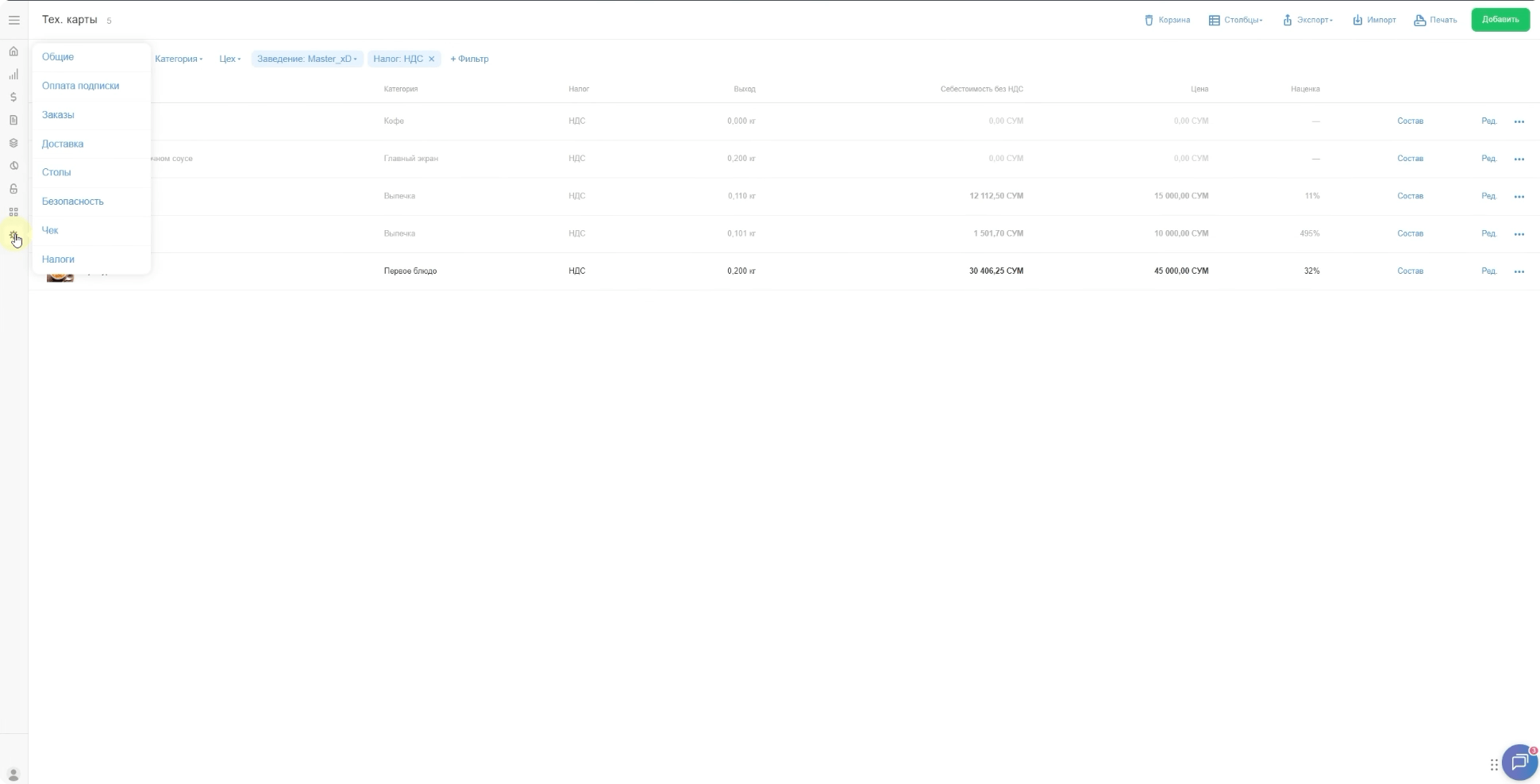This screenshot has height=784, width=1540.
Task: Select Налоги in settings menu
Action: click(58, 259)
